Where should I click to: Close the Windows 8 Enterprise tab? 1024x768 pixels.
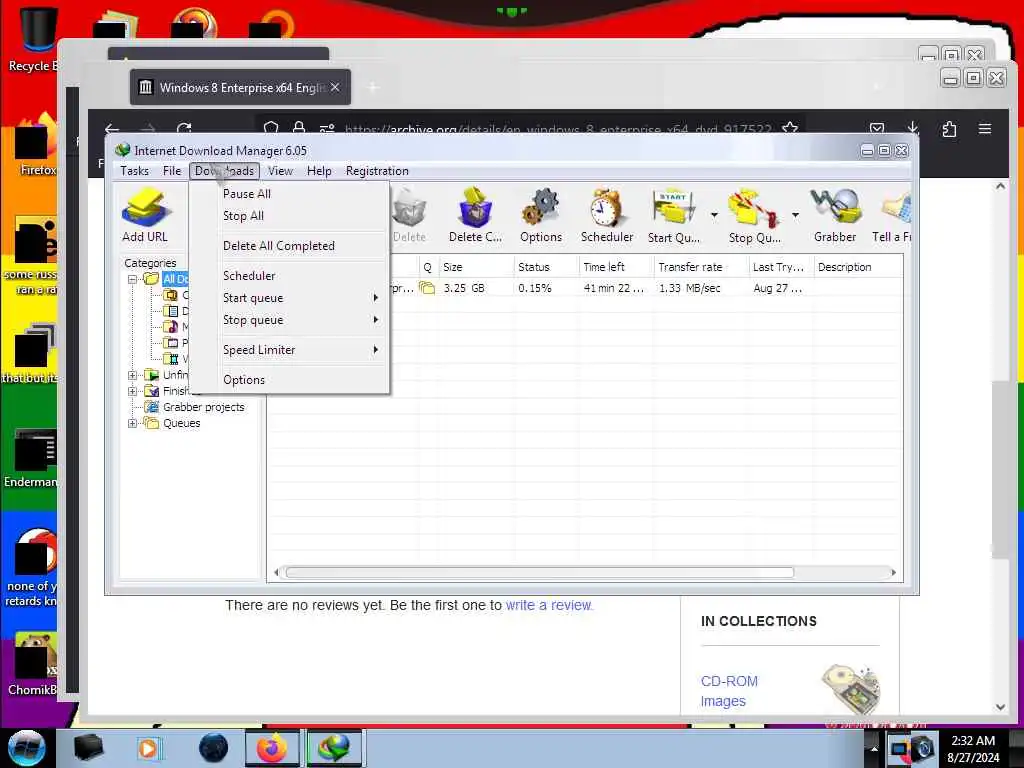point(335,87)
